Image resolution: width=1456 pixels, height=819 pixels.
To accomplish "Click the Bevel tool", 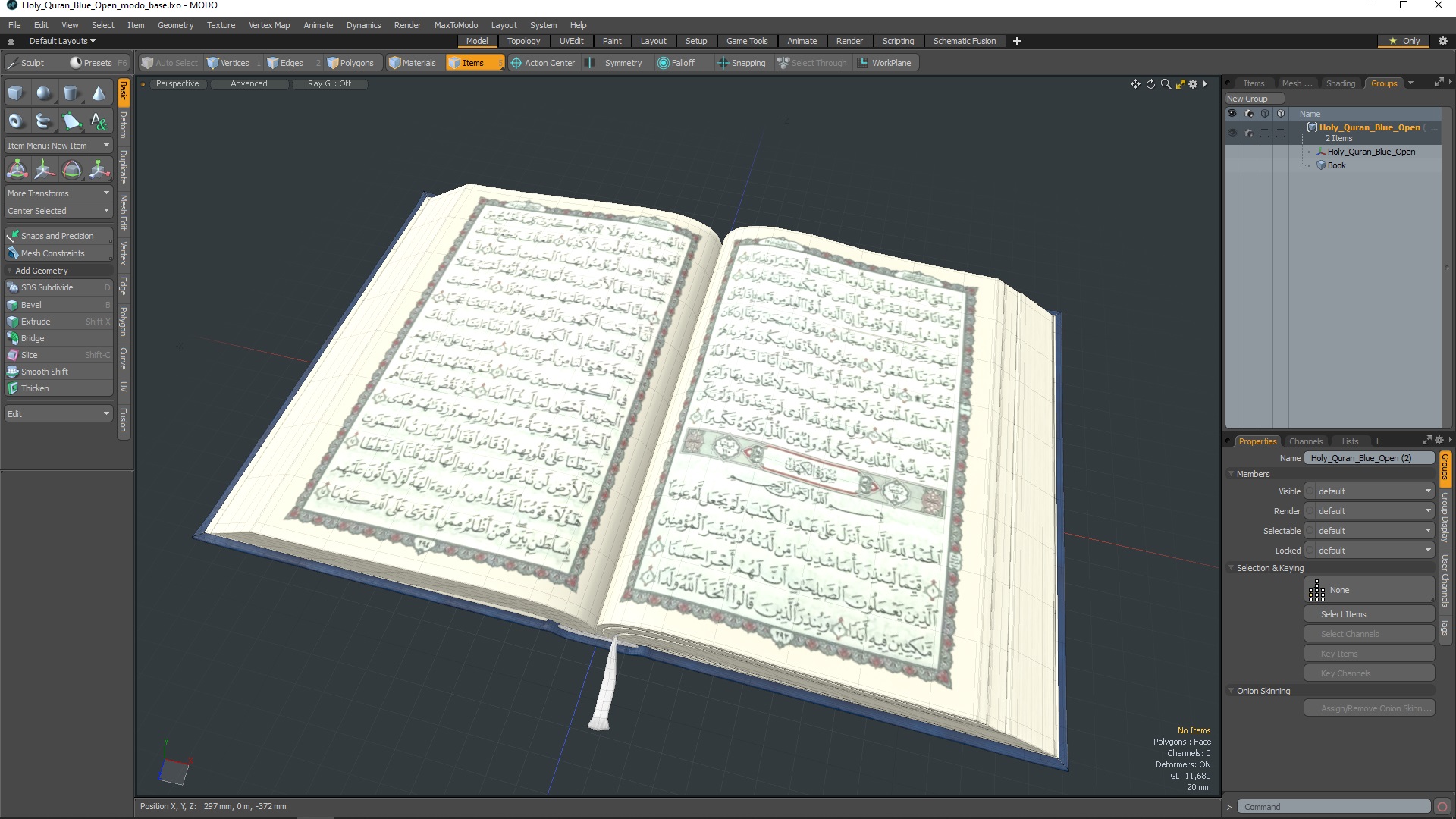I will [58, 305].
